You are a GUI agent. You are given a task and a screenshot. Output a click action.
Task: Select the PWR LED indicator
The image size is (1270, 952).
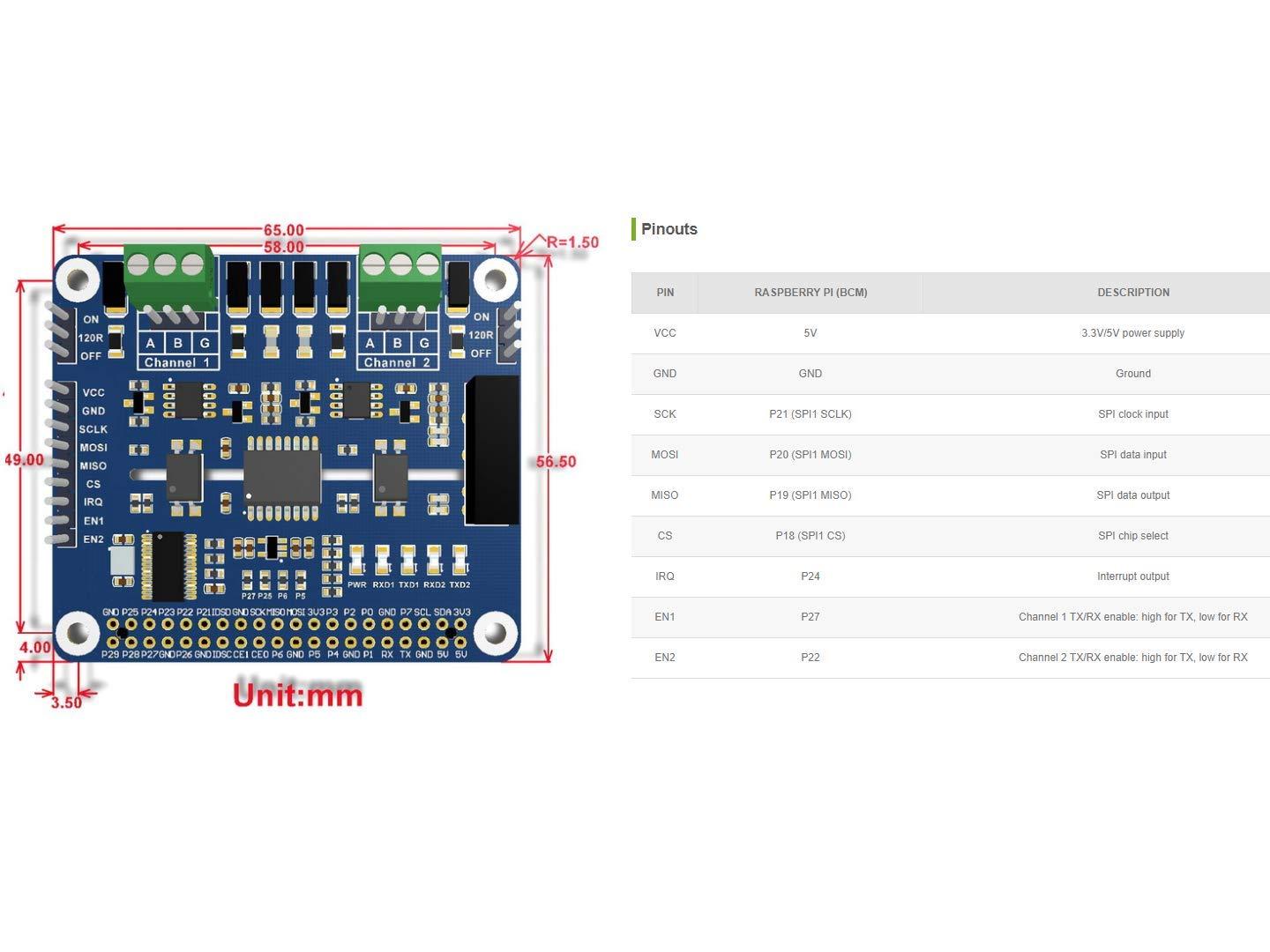tap(357, 560)
